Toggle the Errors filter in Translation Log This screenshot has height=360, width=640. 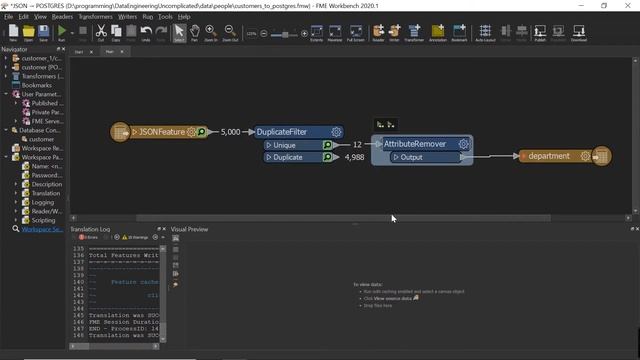point(89,237)
